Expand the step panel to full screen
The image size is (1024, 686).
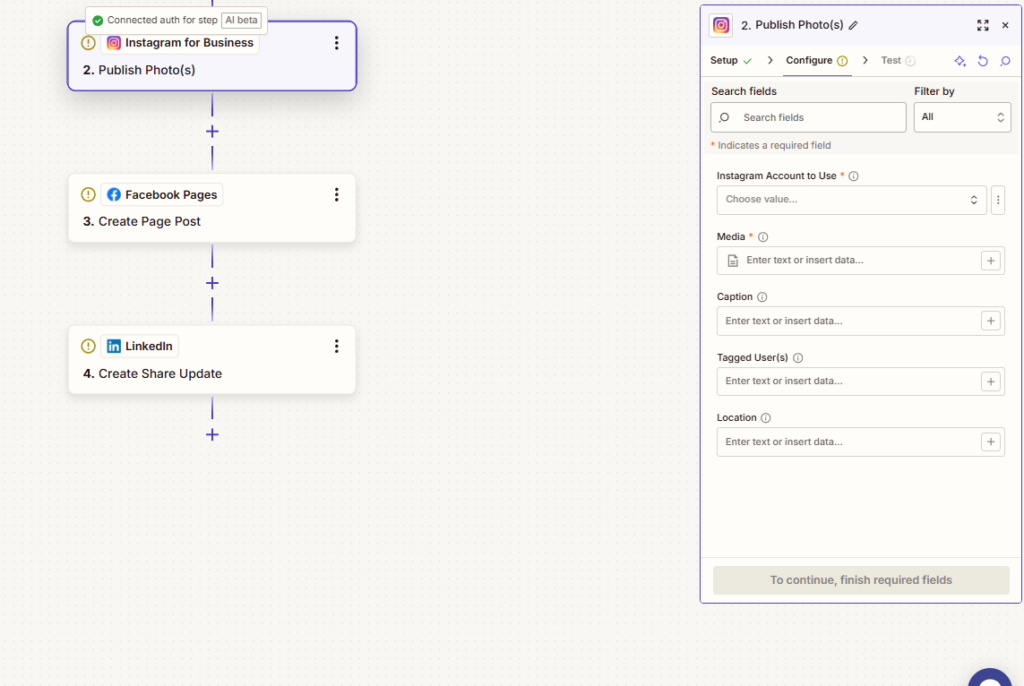[x=982, y=25]
